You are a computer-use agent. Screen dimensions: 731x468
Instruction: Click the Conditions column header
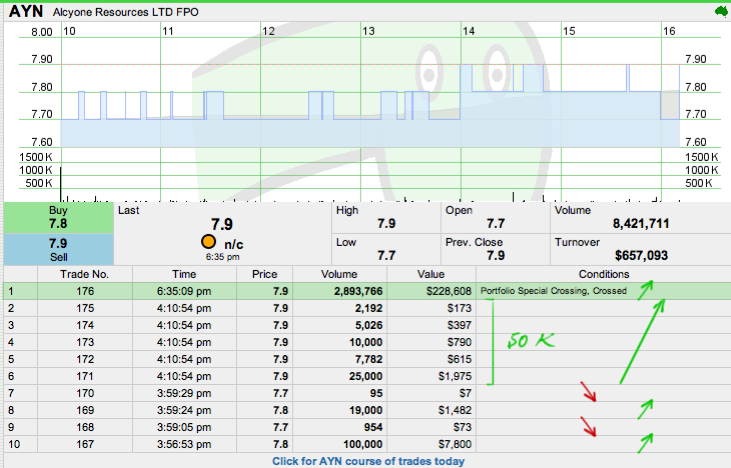pyautogui.click(x=602, y=274)
